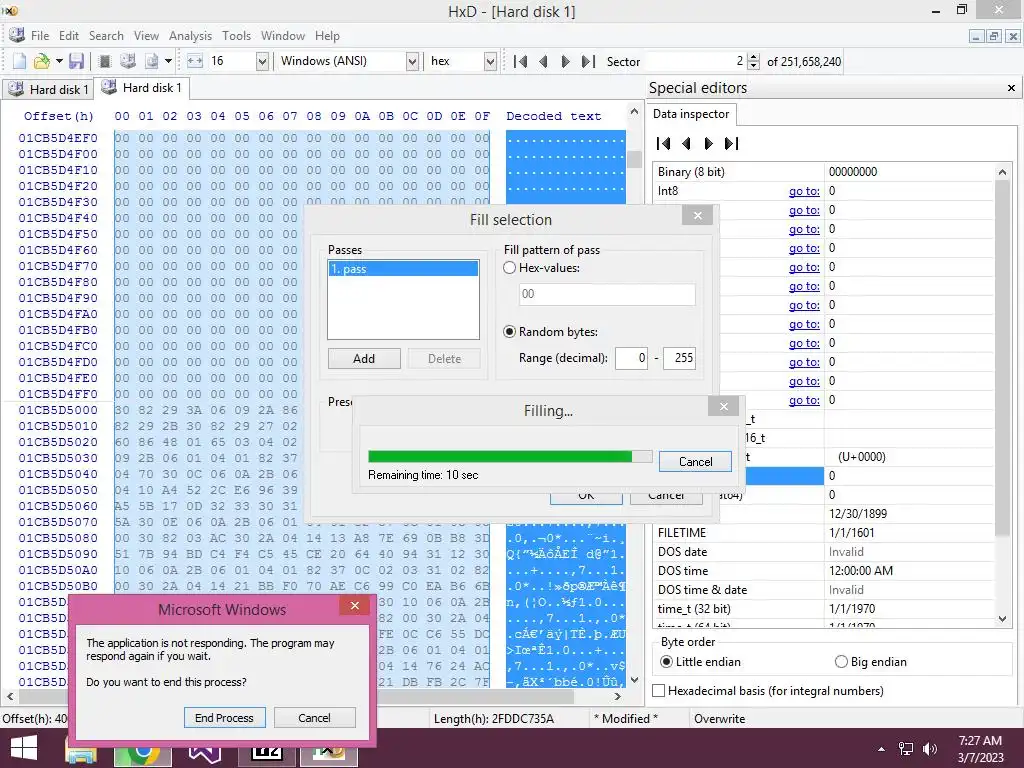Select the Data inspector tab
1024x768 pixels.
click(x=691, y=114)
